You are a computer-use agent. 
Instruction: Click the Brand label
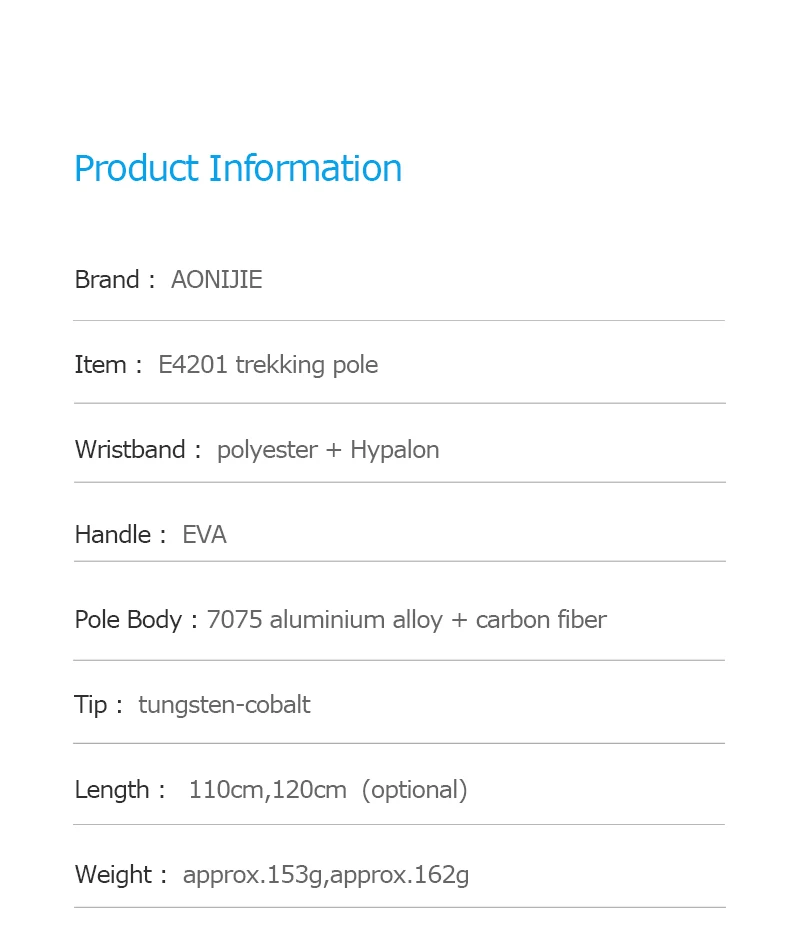tap(107, 280)
